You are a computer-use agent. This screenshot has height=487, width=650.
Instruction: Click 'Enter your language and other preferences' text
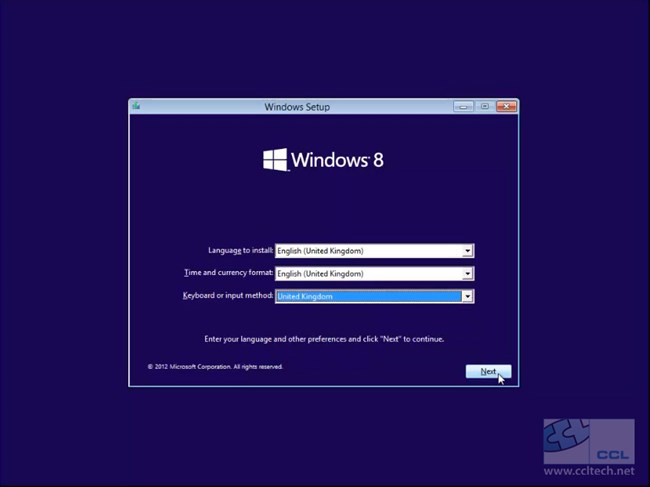click(x=324, y=339)
